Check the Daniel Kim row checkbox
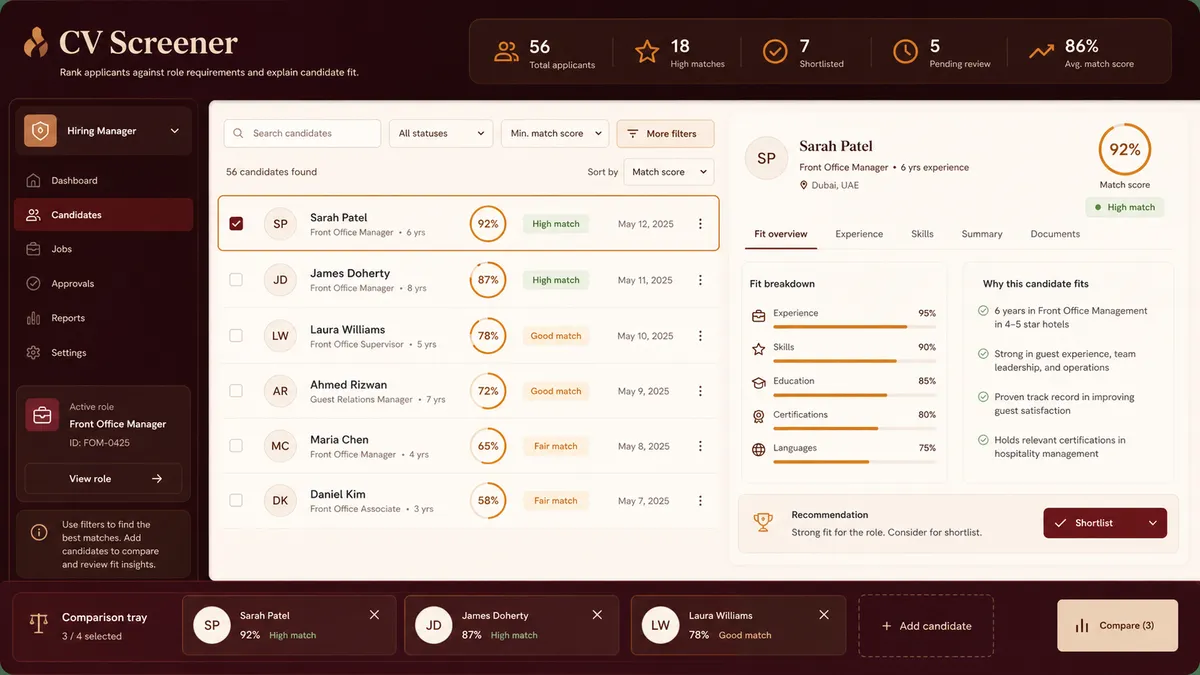This screenshot has width=1200, height=675. point(236,501)
